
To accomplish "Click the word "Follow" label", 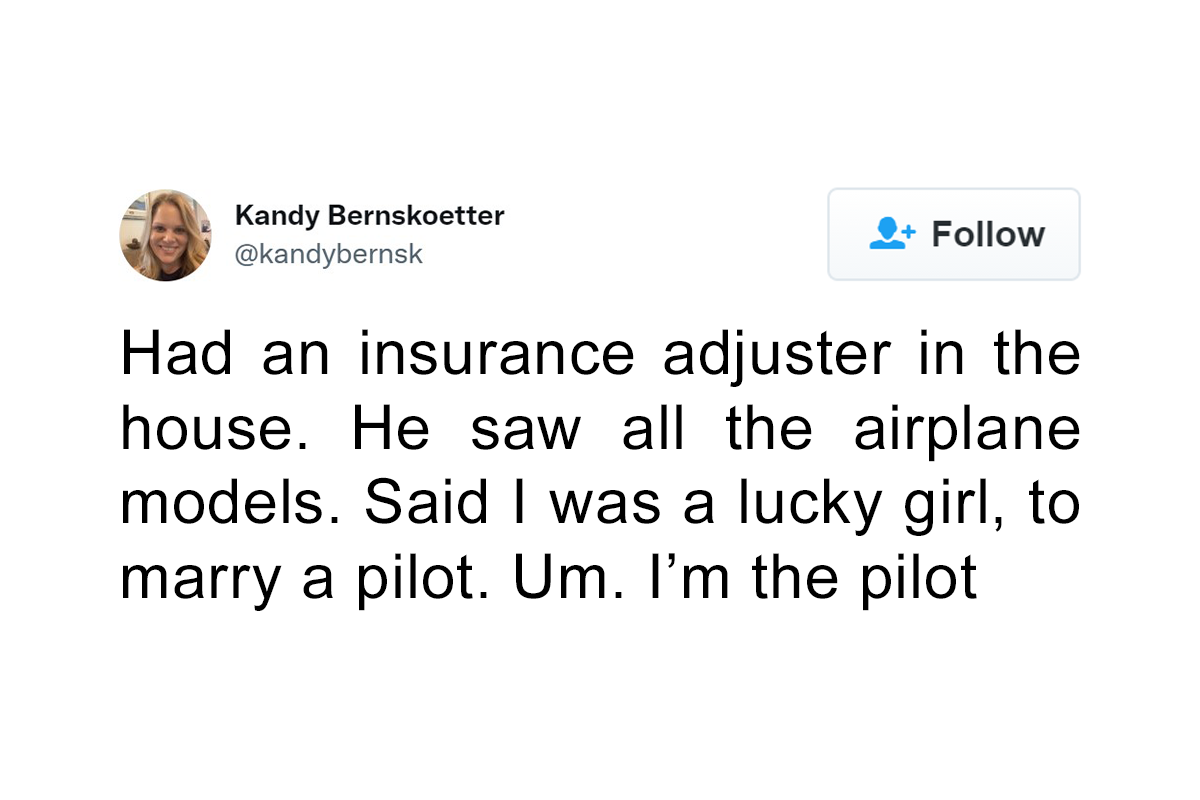I will (988, 234).
